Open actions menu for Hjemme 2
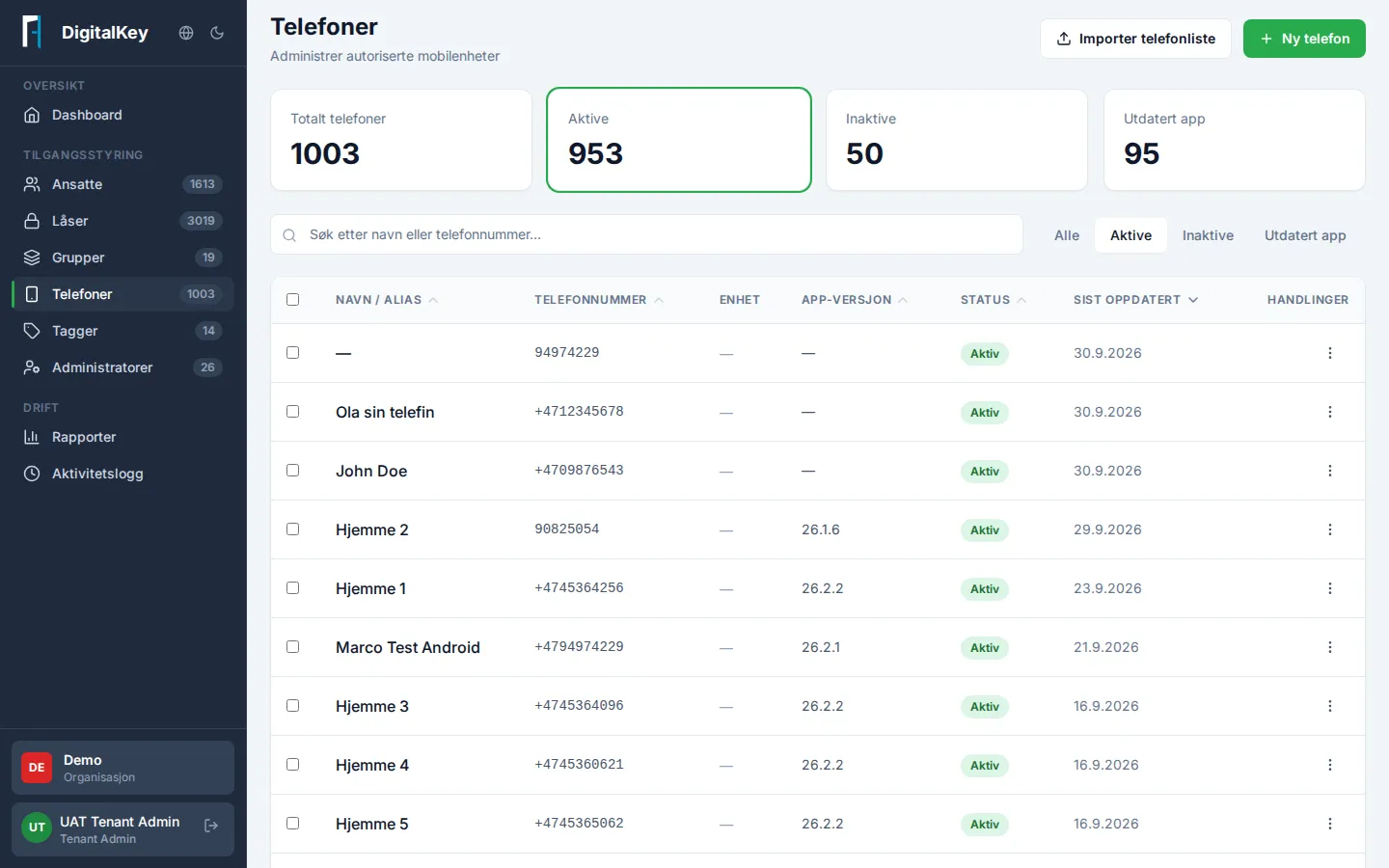The width and height of the screenshot is (1389, 868). tap(1330, 529)
